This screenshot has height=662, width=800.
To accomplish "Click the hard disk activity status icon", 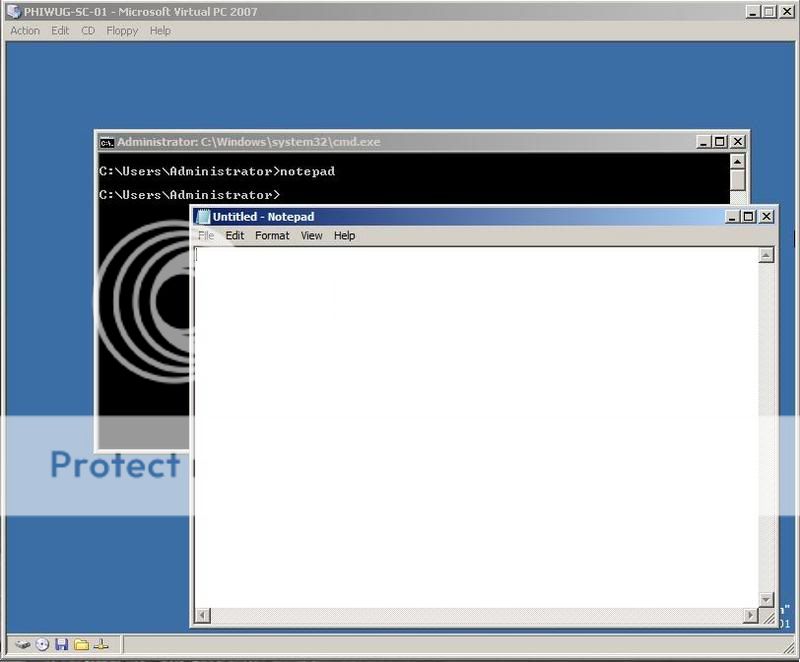I will click(x=22, y=646).
